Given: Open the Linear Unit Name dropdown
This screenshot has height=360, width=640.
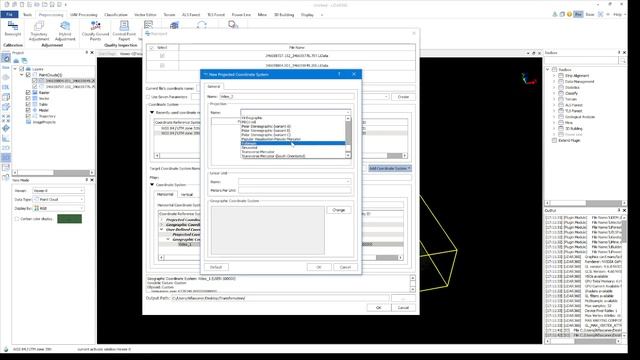Looking at the screenshot, I should point(295,182).
